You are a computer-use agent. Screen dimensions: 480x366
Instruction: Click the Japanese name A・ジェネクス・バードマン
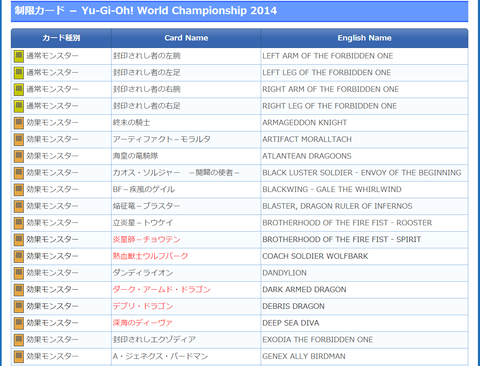point(160,356)
